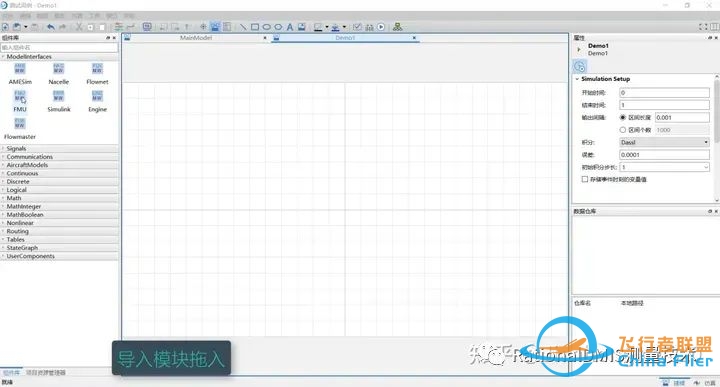Open the line color dropdown arrow

coord(327,27)
